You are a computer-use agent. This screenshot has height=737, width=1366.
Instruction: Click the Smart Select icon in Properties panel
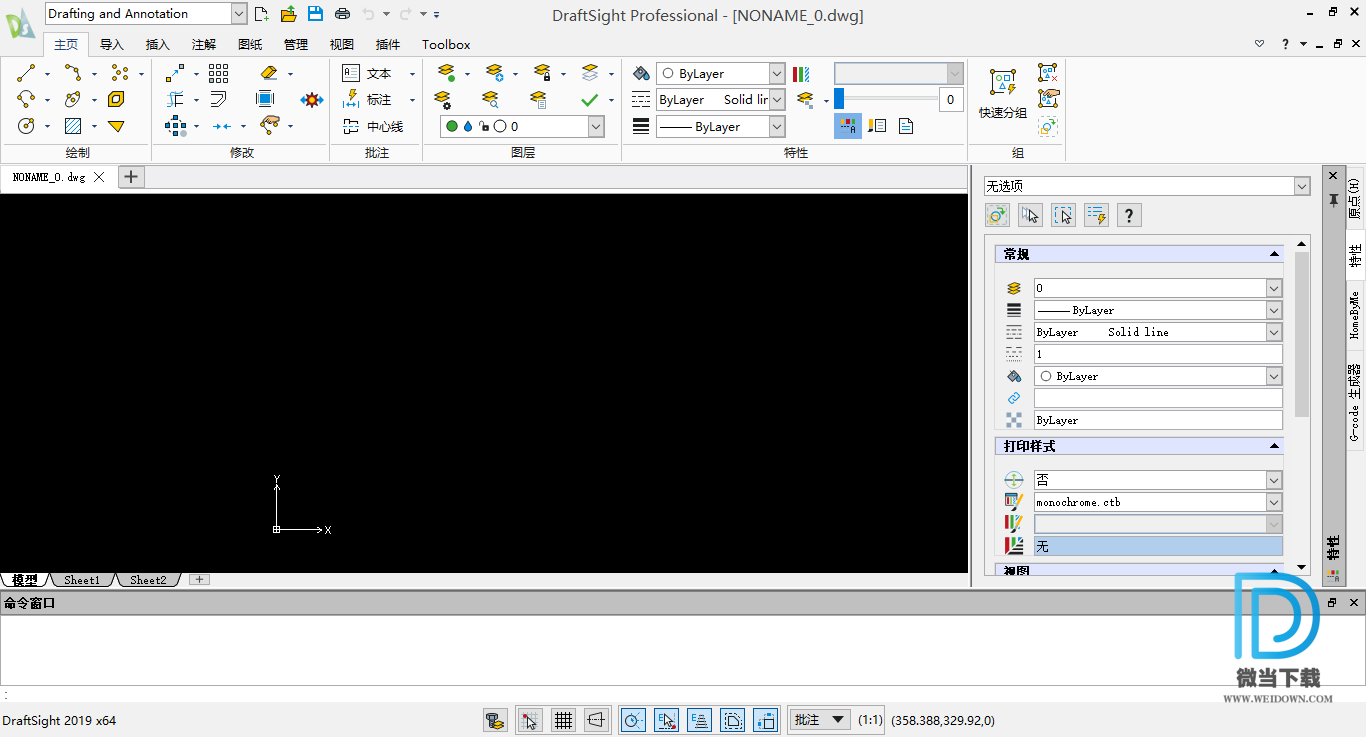click(1096, 215)
